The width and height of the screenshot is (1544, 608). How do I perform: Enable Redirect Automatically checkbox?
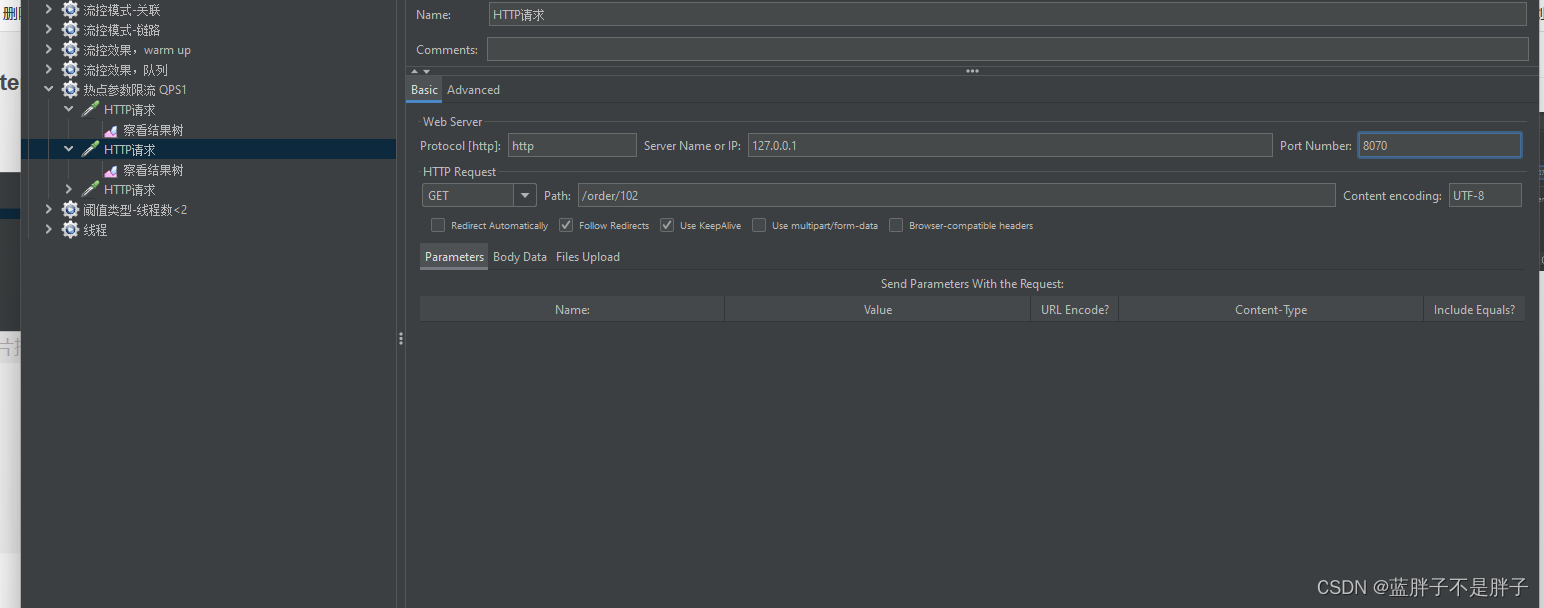[x=438, y=225]
